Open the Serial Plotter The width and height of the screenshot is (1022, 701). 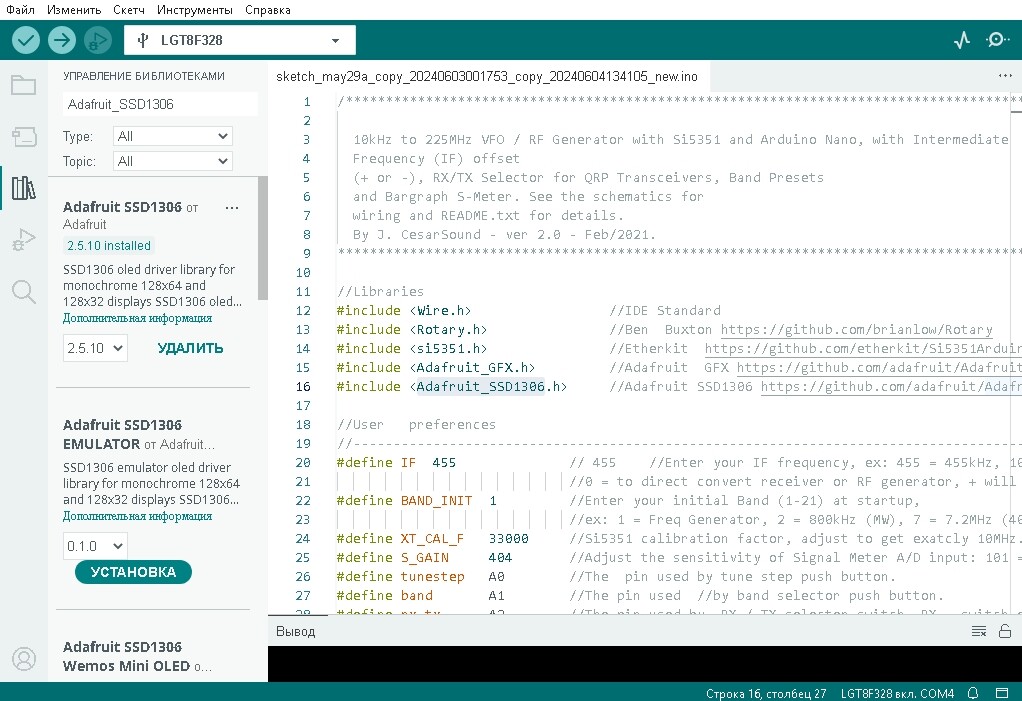(962, 40)
